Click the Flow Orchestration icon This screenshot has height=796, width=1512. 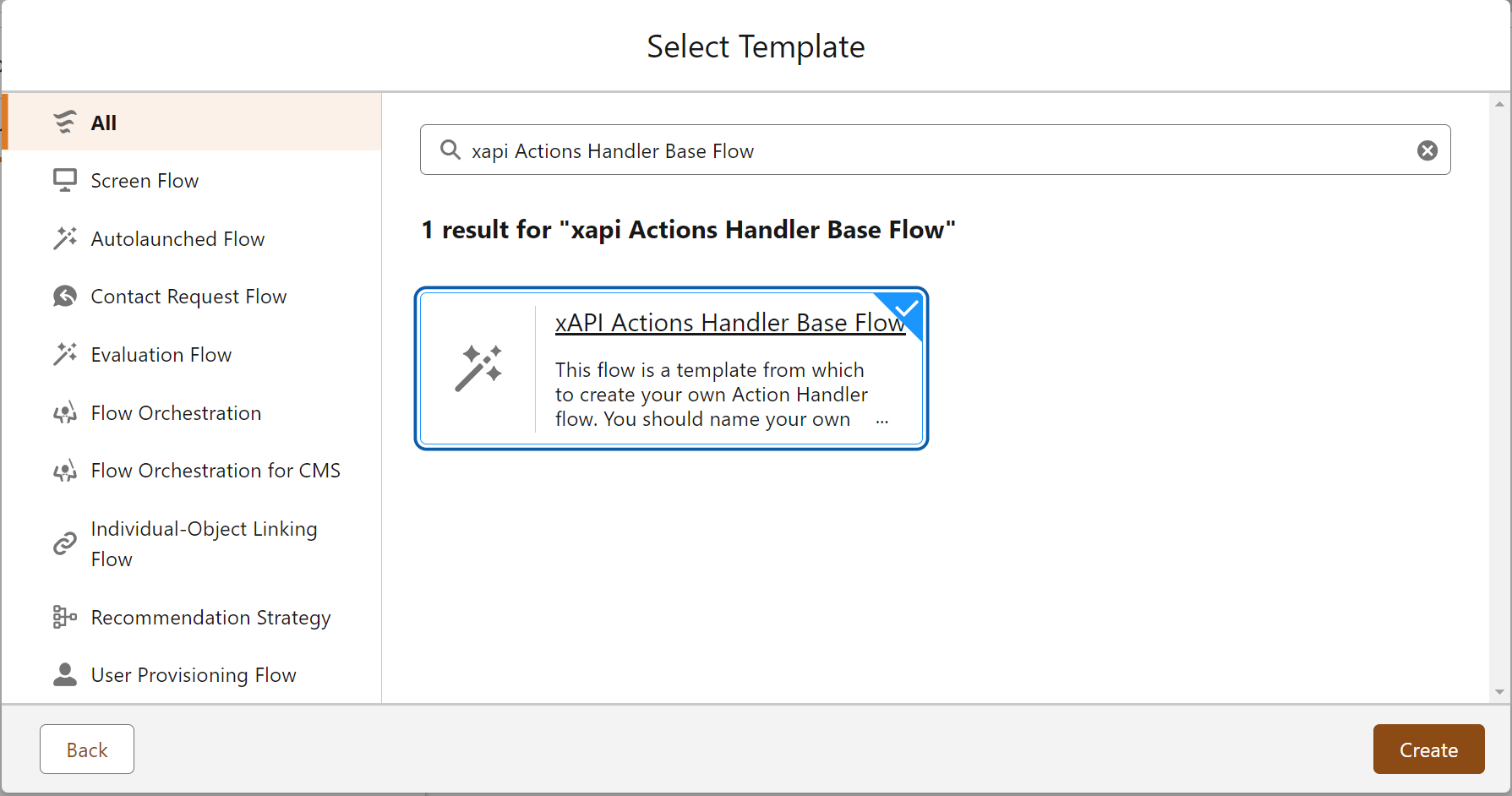coord(65,413)
